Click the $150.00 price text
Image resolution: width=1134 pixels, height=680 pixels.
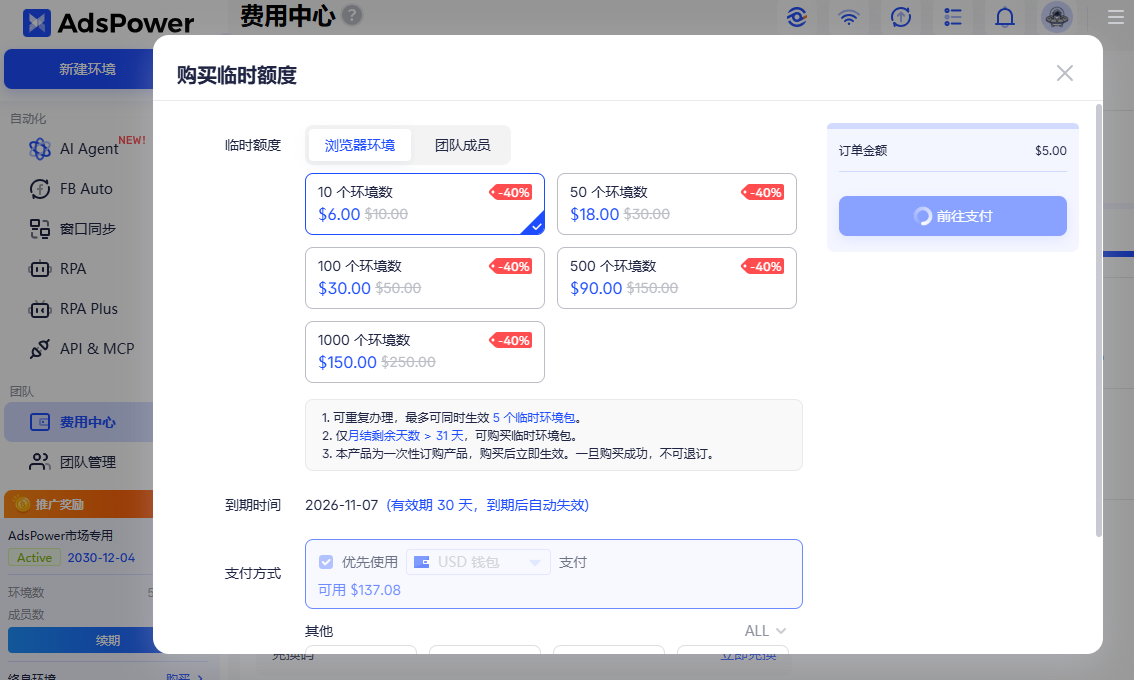tap(347, 362)
